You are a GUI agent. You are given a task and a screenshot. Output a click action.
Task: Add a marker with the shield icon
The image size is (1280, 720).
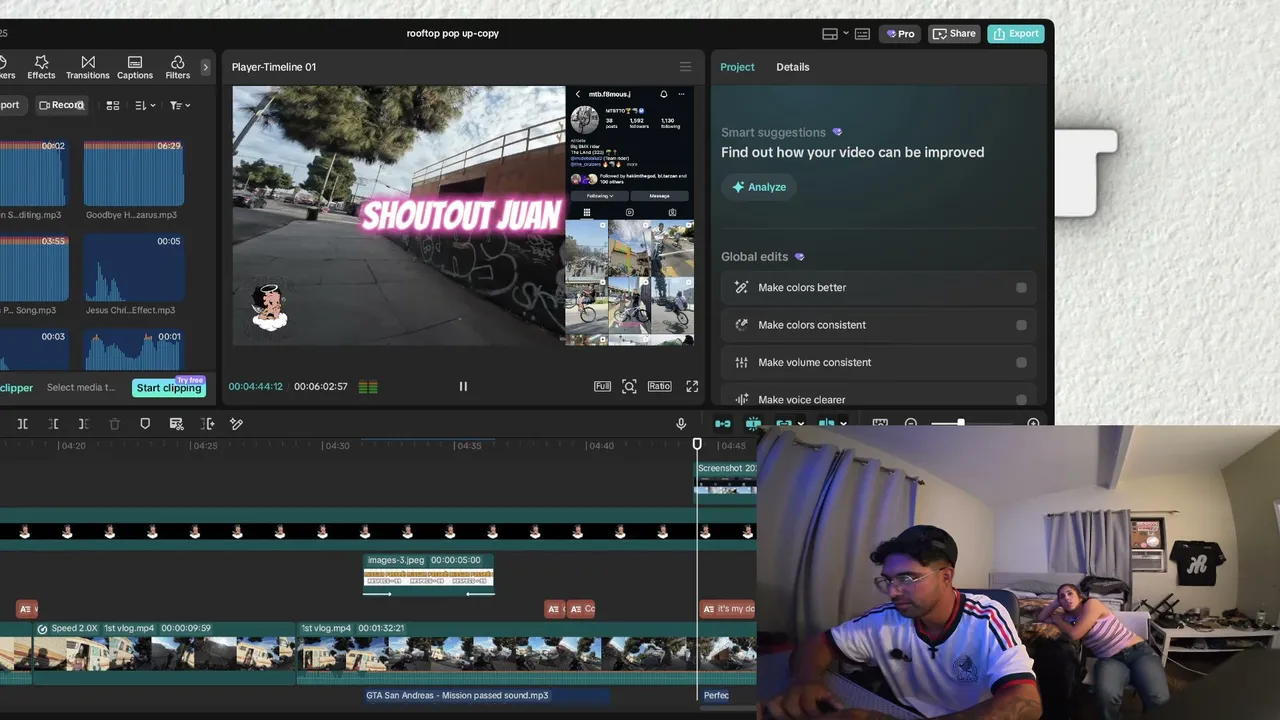[145, 424]
